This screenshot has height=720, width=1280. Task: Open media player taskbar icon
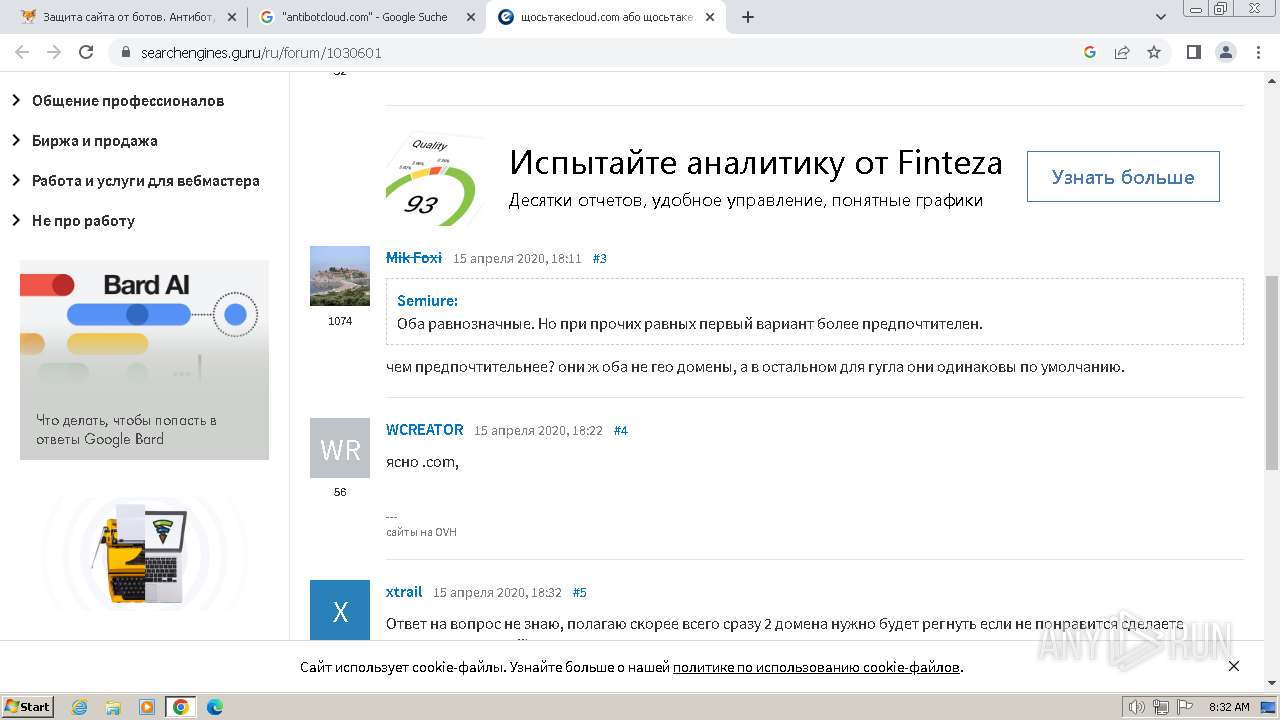click(x=147, y=707)
